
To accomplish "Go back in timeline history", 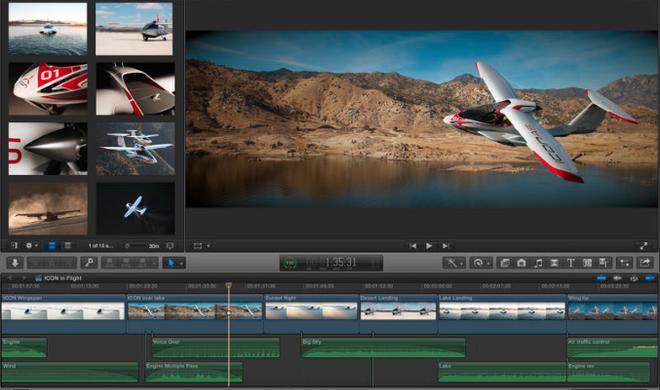I will [10, 278].
